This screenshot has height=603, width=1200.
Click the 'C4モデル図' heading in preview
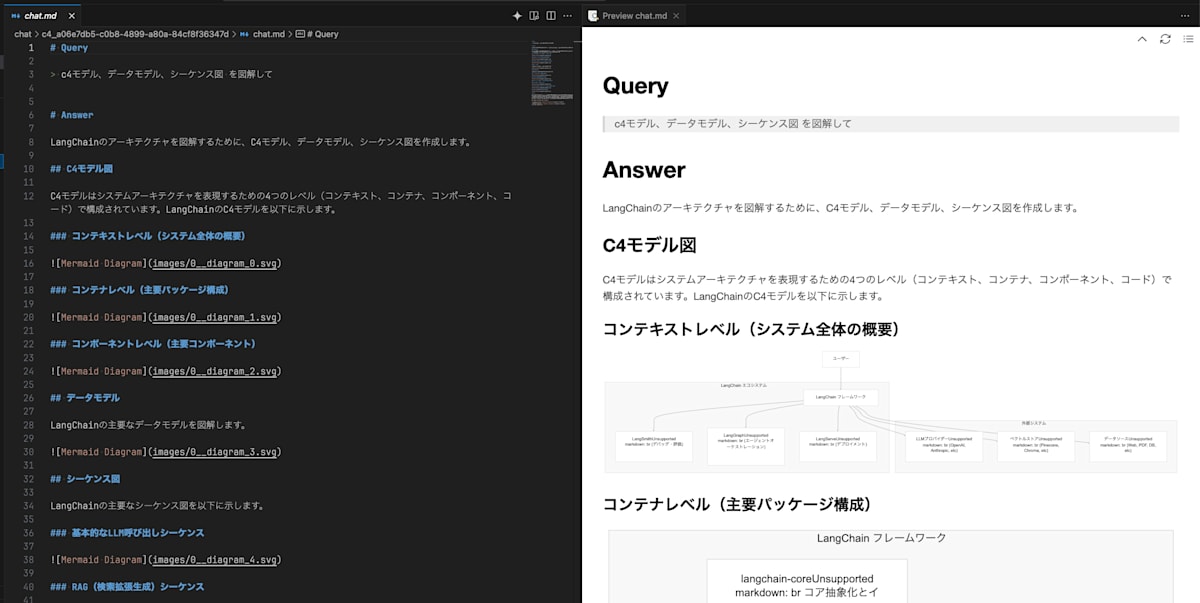[x=649, y=246]
